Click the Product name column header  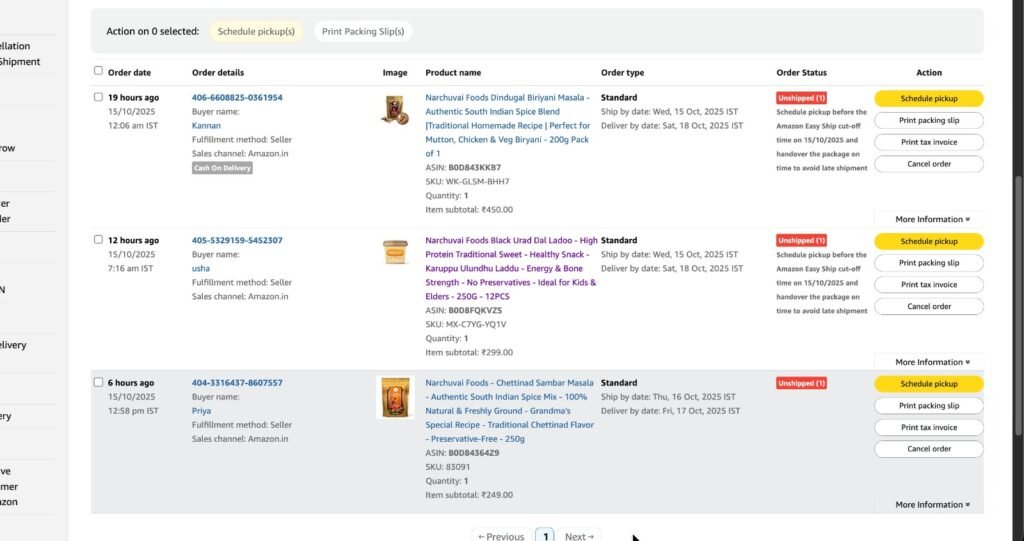[x=453, y=73]
